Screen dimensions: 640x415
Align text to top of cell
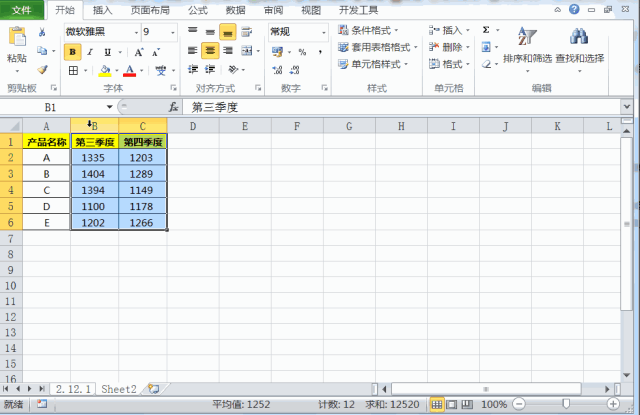[193, 31]
